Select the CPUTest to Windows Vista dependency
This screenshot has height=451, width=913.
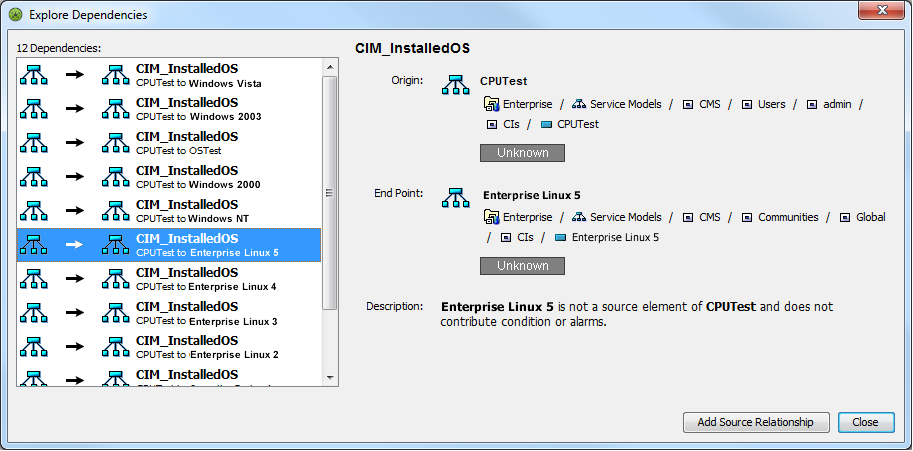click(169, 75)
